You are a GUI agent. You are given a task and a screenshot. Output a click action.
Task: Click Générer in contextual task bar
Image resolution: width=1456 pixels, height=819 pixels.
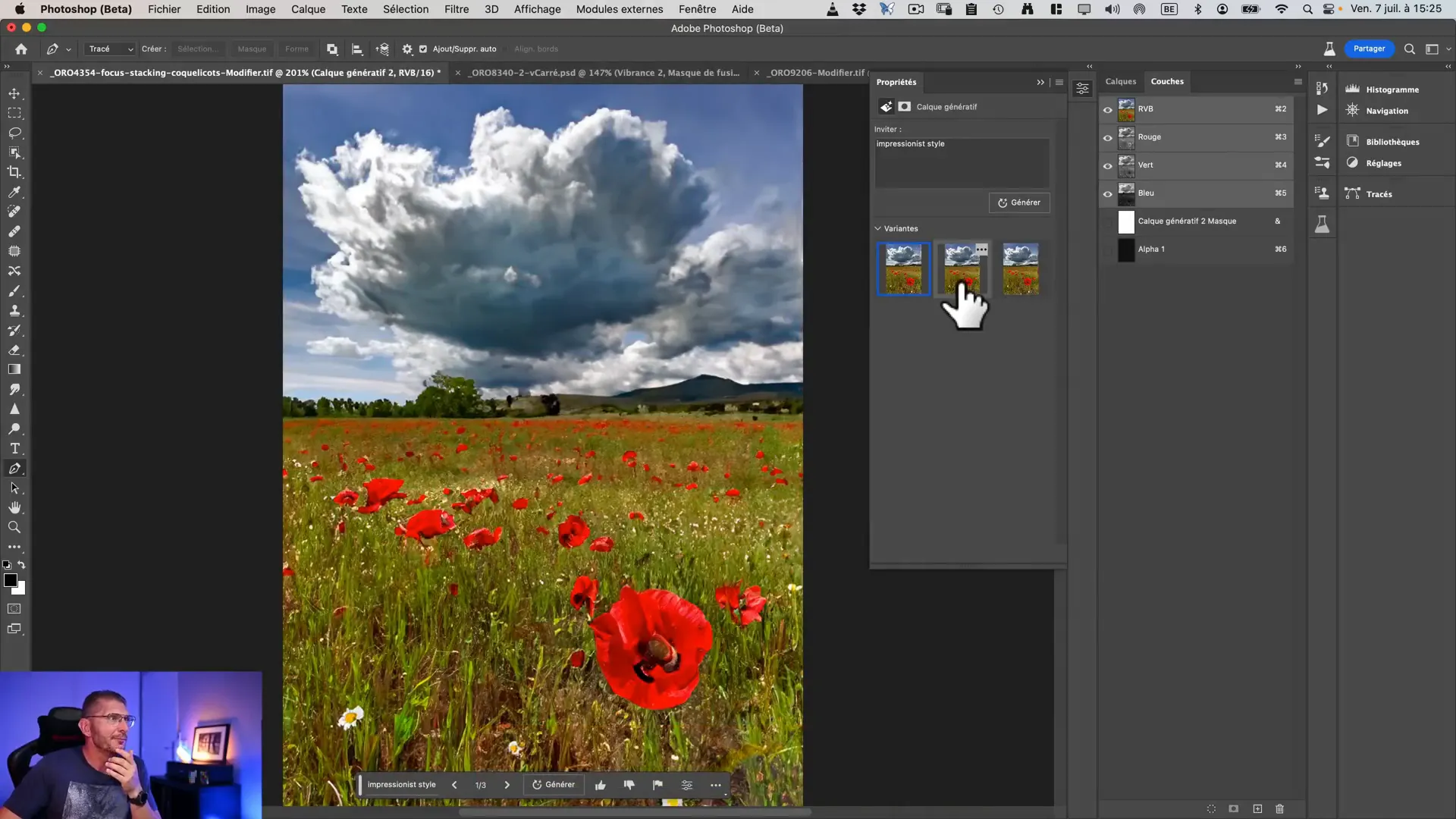[x=554, y=785]
